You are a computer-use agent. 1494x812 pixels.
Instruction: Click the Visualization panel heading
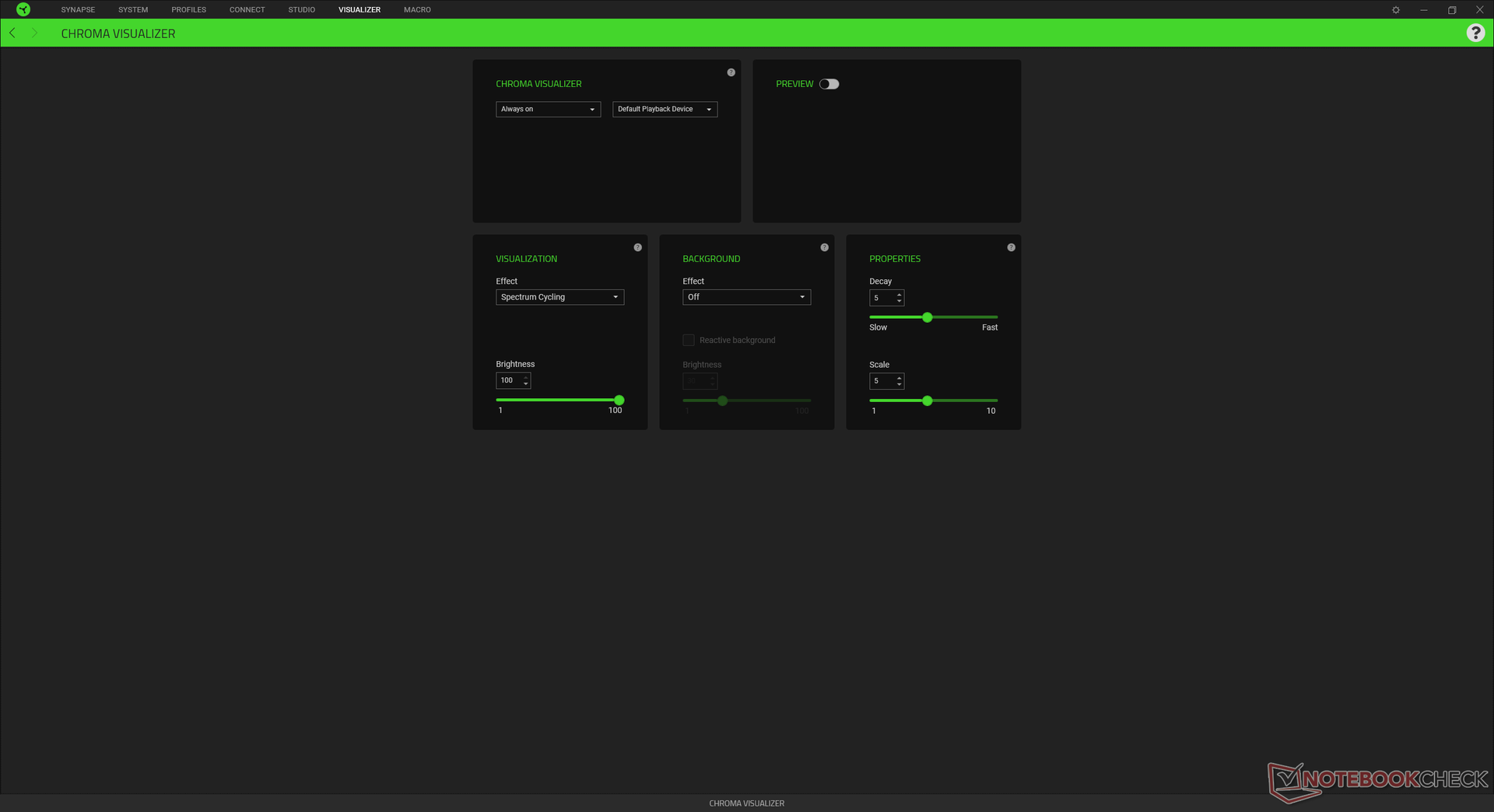pyautogui.click(x=526, y=259)
